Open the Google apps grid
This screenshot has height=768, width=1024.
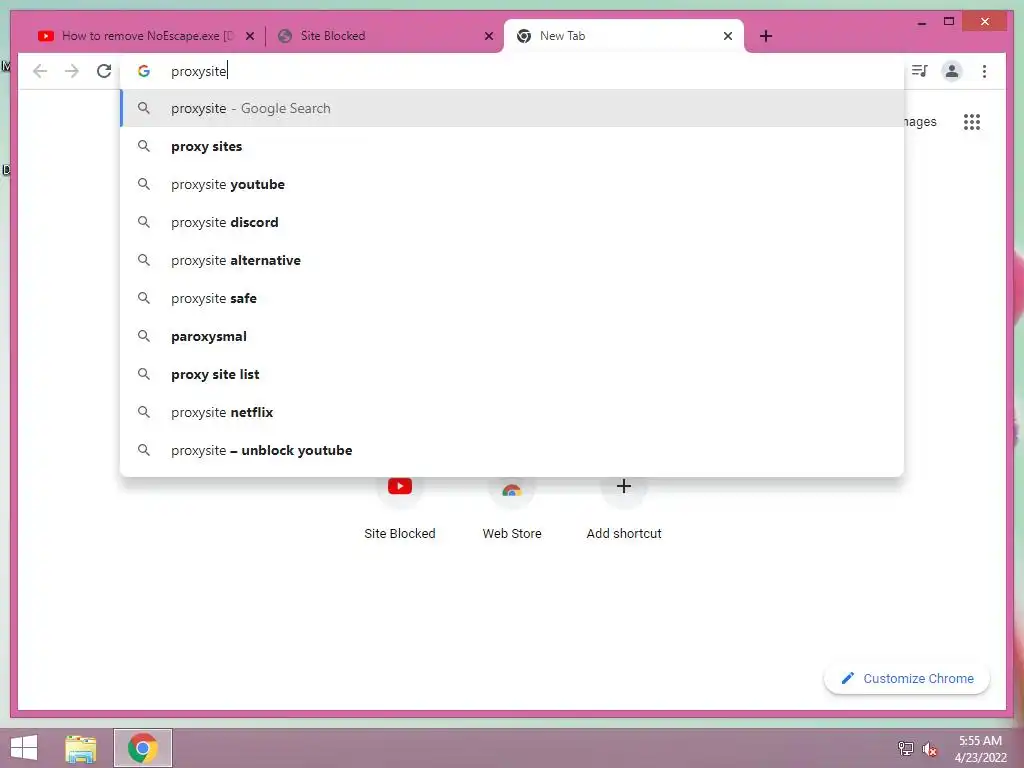click(972, 121)
